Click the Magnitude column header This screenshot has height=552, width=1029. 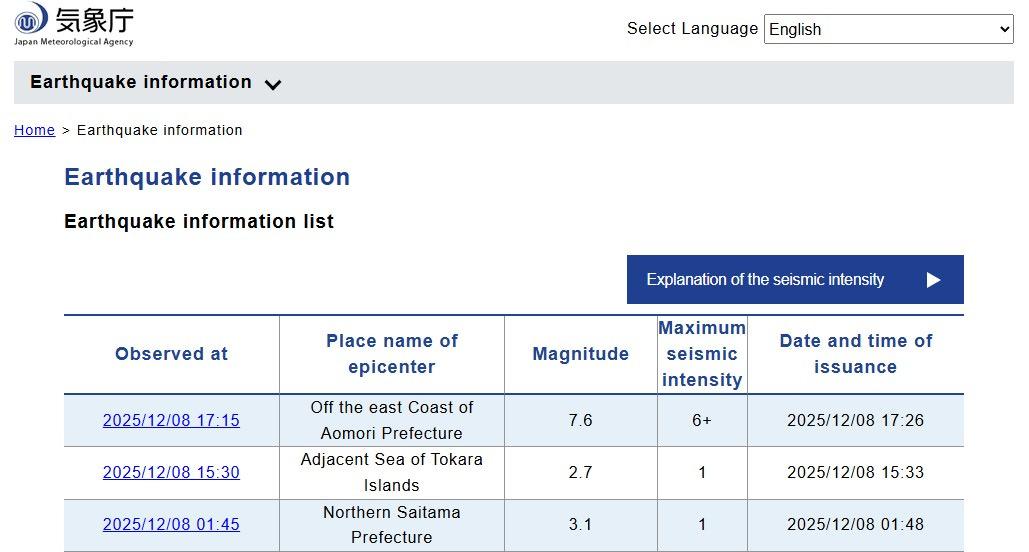pos(580,354)
